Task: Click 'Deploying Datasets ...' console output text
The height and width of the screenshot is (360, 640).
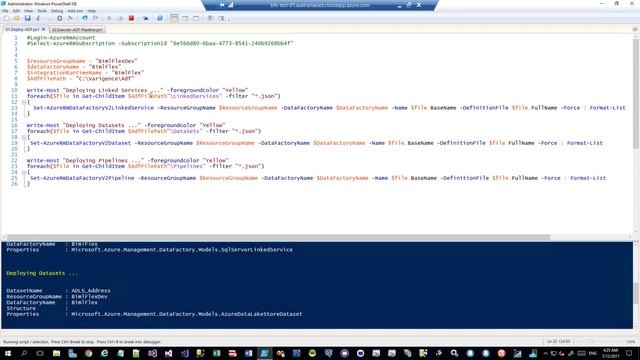Action: tap(42, 273)
